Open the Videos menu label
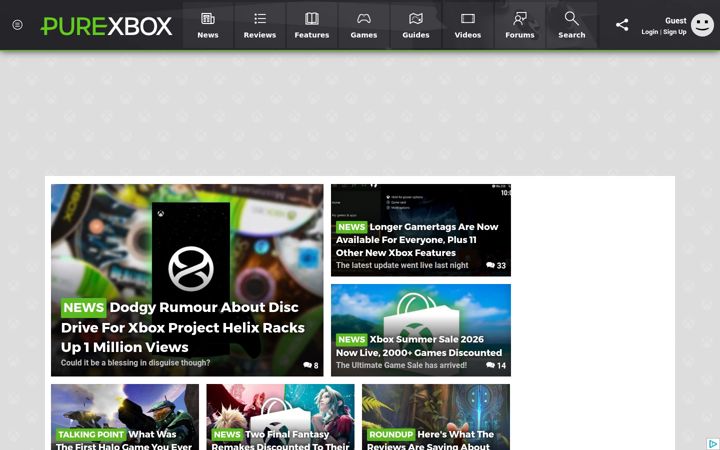The image size is (720, 450). [x=468, y=35]
